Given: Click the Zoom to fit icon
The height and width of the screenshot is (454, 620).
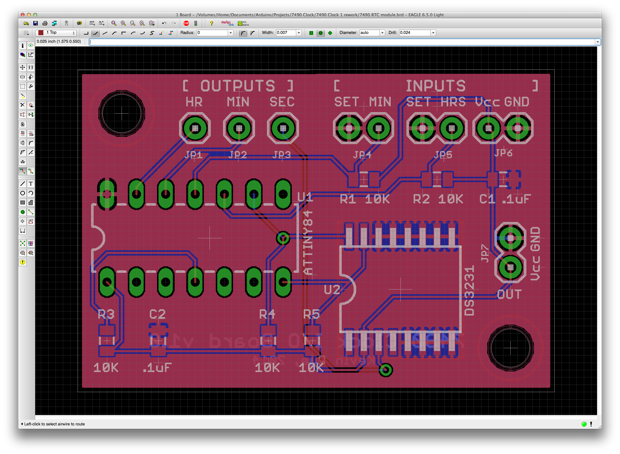Looking at the screenshot, I should click(114, 23).
